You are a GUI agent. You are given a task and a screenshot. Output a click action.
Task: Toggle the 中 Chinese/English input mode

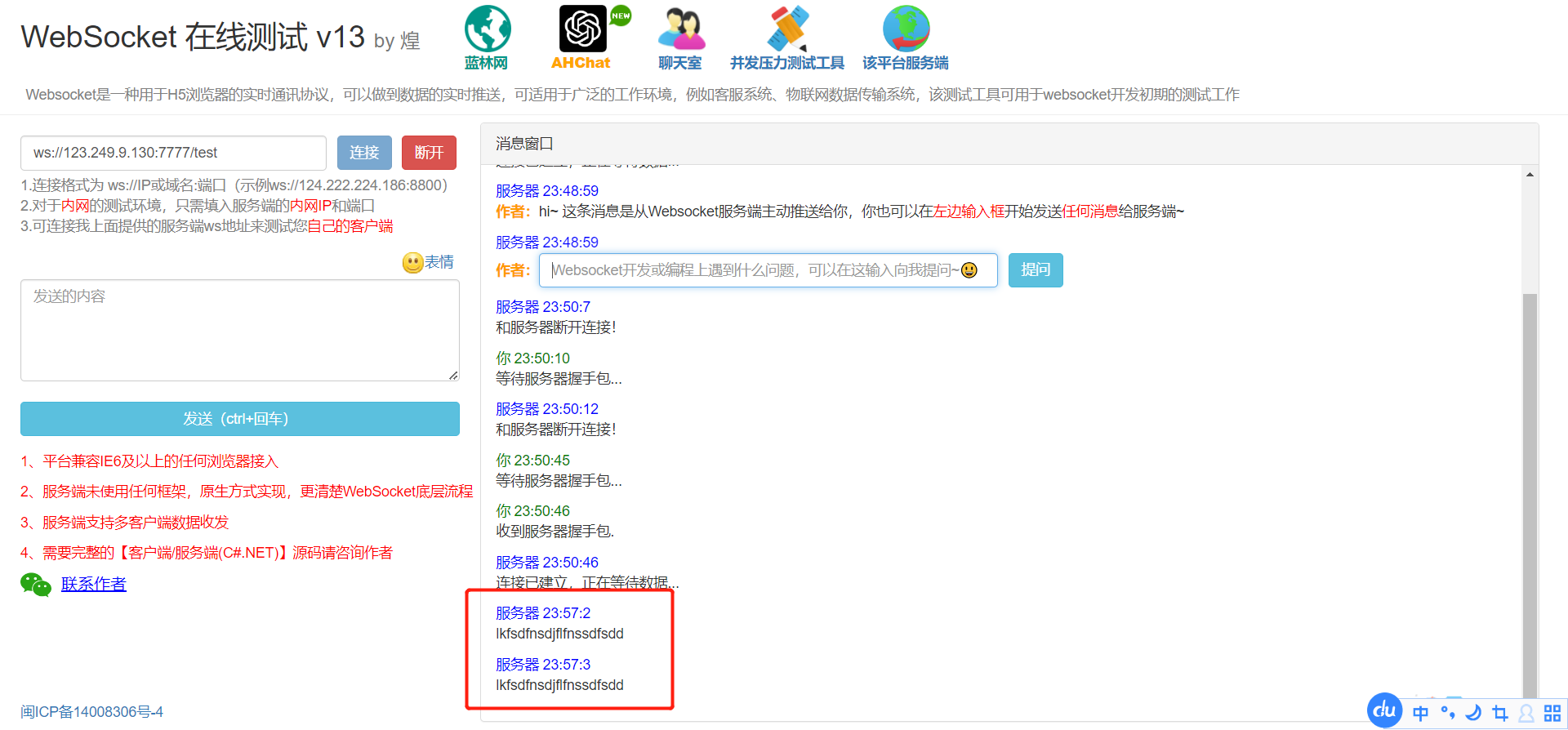click(x=1420, y=713)
